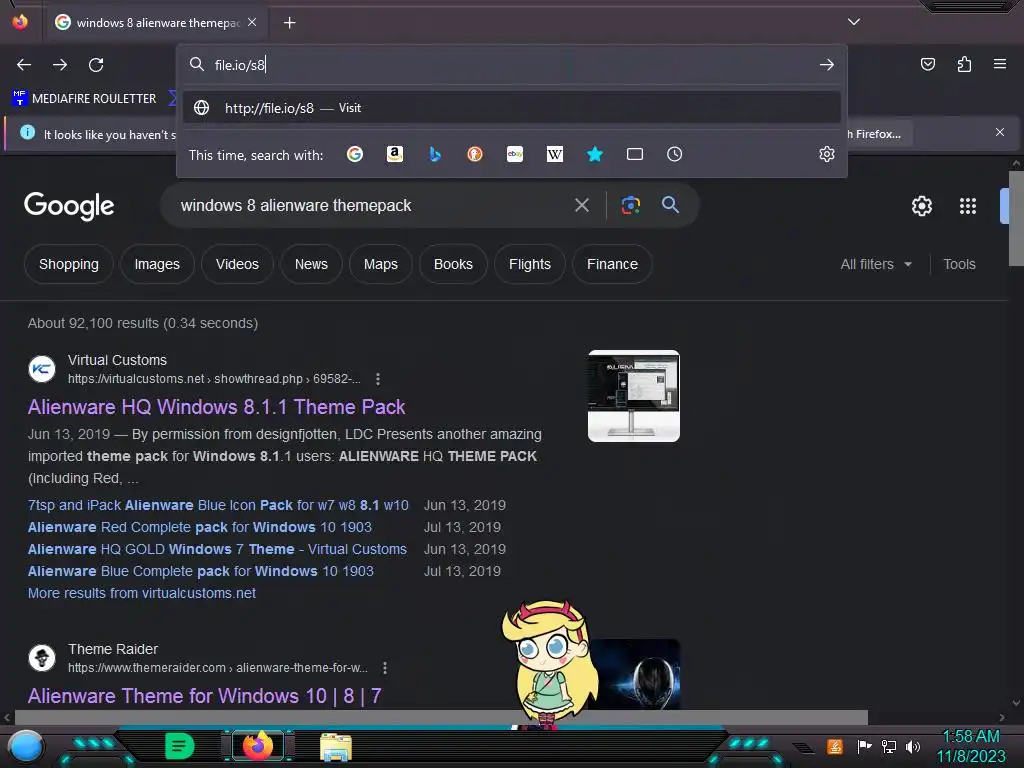1024x768 pixels.
Task: Filter results by Shopping
Action: click(x=69, y=264)
